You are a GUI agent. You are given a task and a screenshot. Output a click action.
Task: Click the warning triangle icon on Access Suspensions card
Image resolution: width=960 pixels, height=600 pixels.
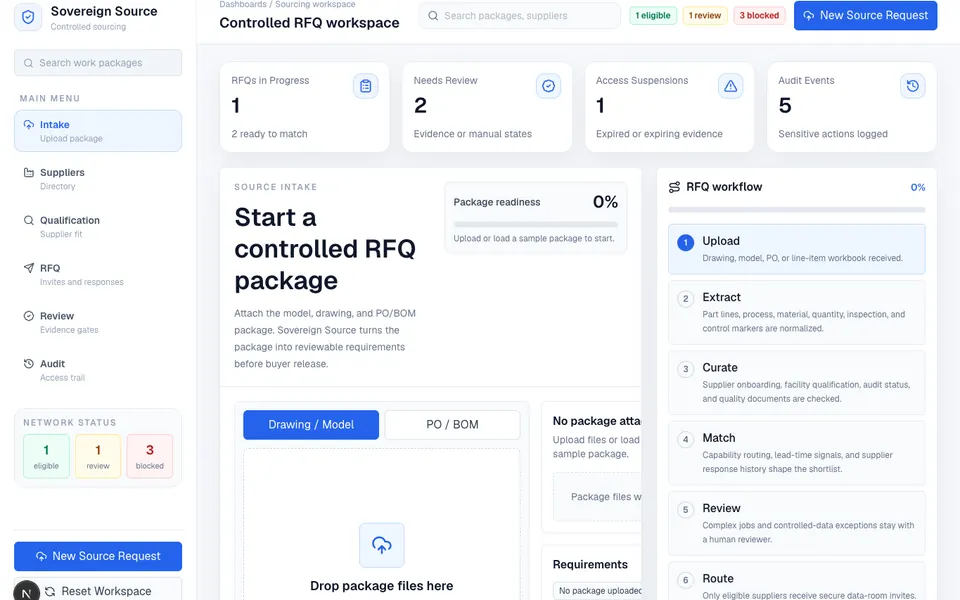(x=730, y=86)
